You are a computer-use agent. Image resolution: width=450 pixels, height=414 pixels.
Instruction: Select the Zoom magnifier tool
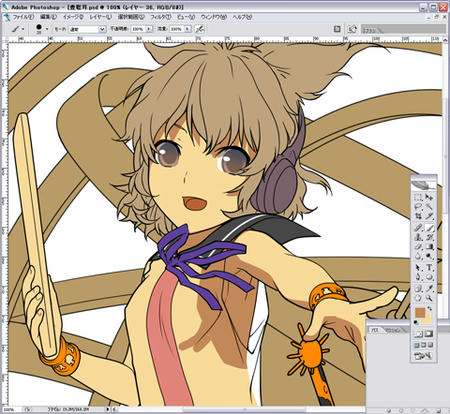pos(429,298)
